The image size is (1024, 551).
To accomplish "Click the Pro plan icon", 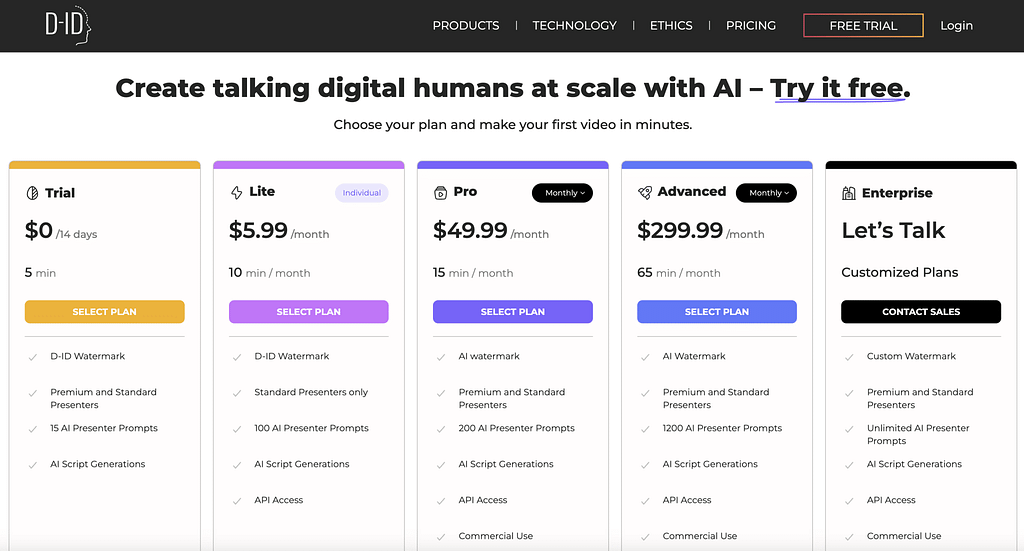I will [441, 192].
